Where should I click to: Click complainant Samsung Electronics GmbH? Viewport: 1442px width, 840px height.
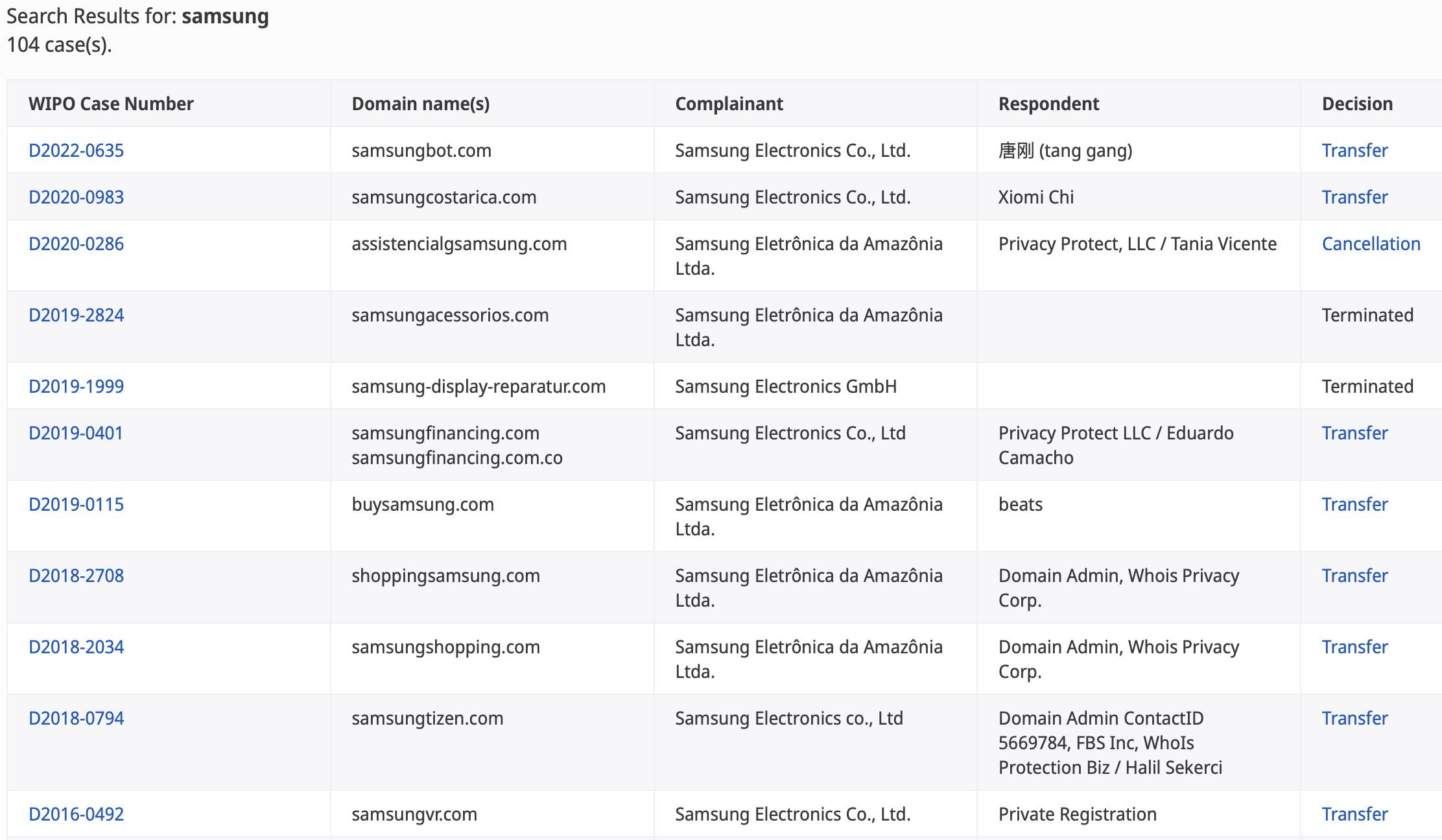pos(786,386)
